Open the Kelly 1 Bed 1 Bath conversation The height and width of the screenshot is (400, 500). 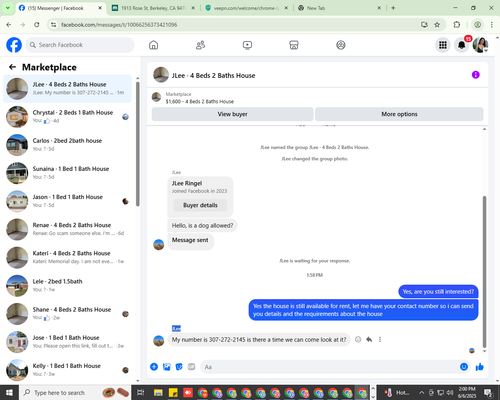click(67, 370)
